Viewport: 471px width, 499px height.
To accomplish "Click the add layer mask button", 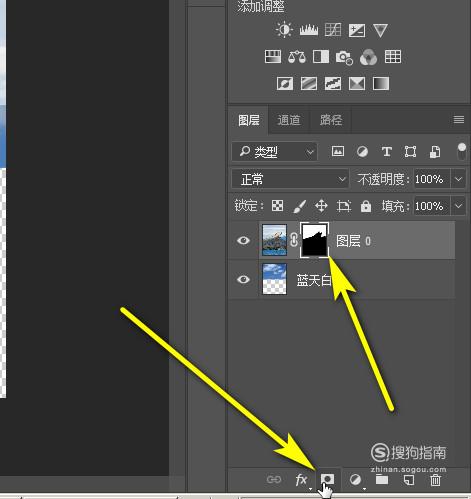I will tap(327, 479).
